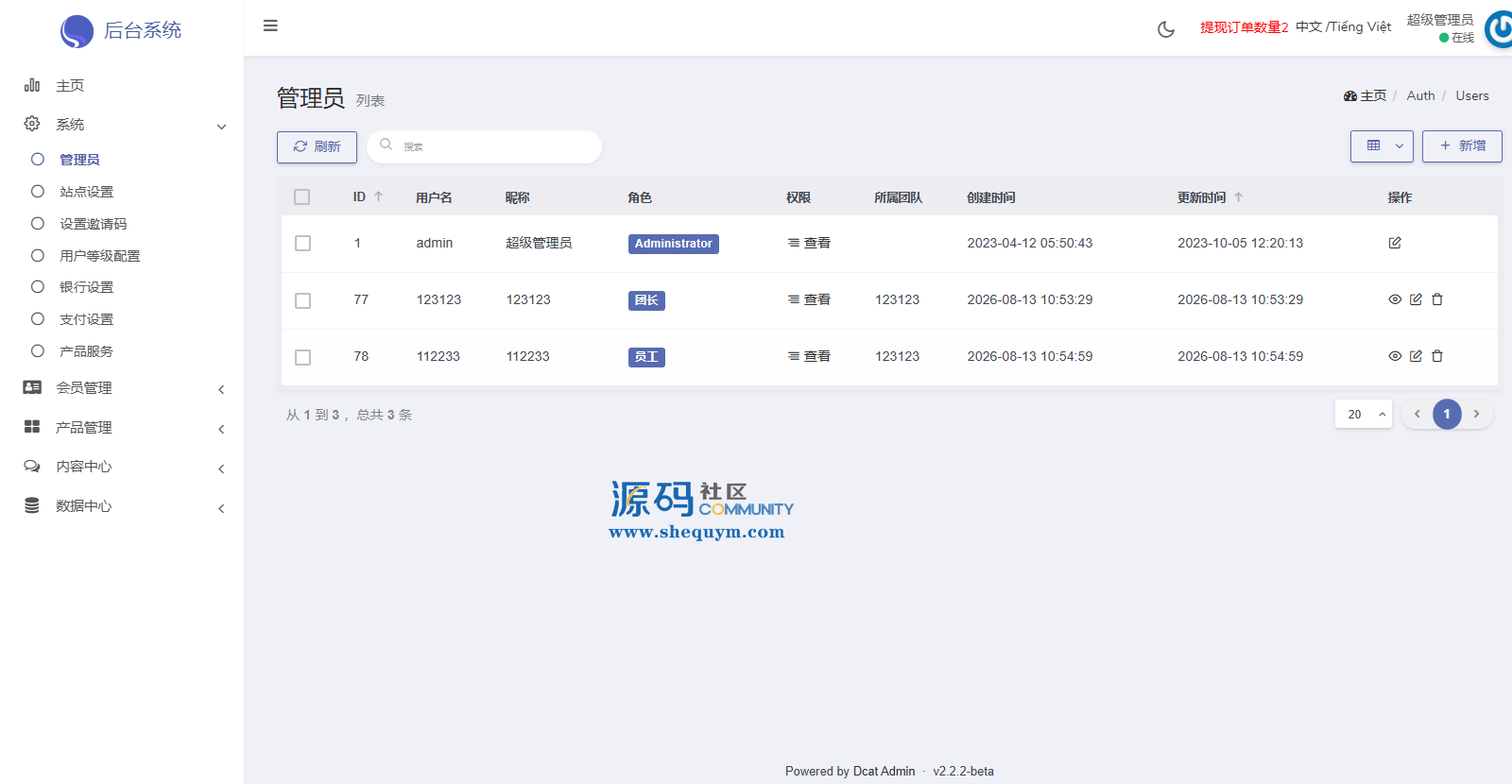Toggle the hamburger sidebar menu icon

[x=270, y=26]
